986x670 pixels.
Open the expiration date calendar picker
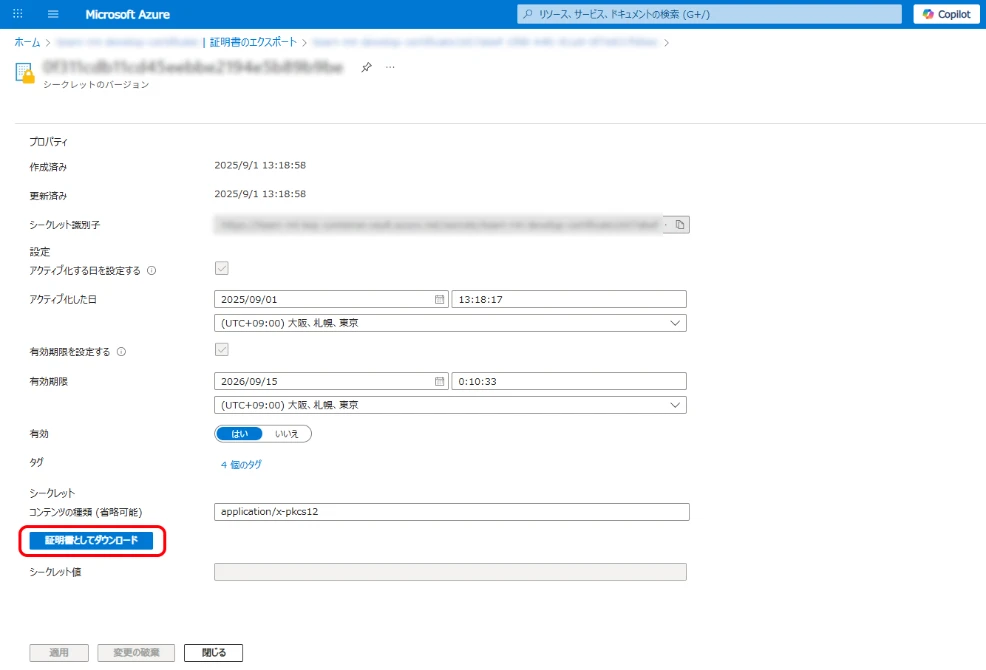click(x=439, y=381)
